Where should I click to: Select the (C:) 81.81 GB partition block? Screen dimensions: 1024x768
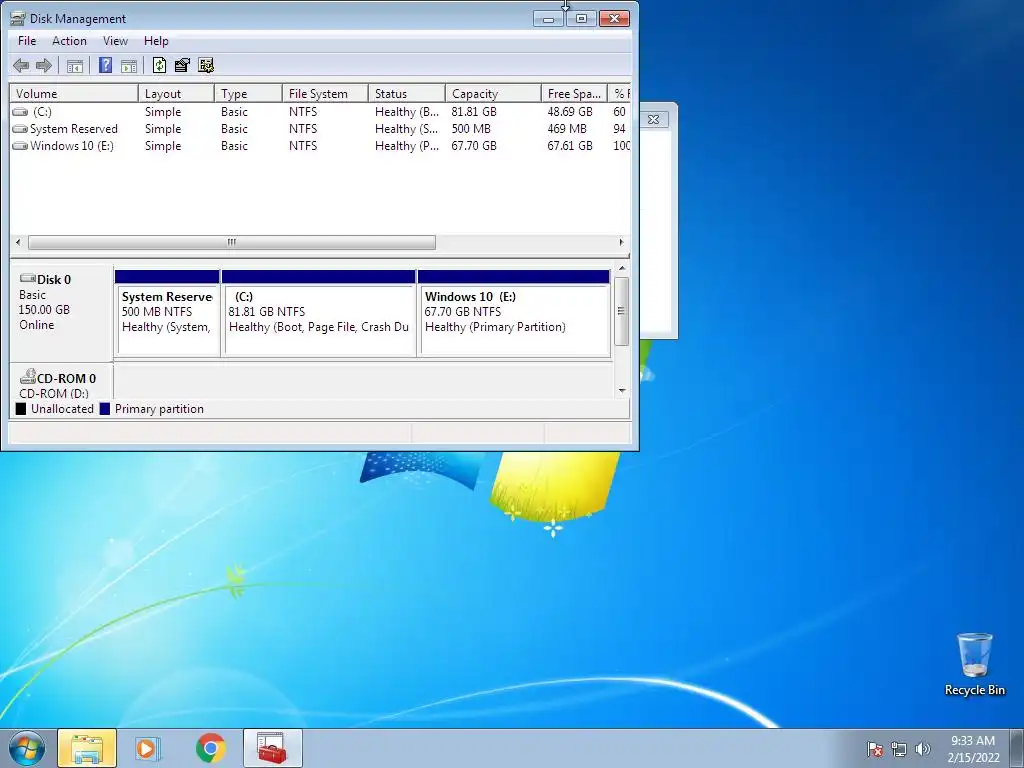point(319,313)
